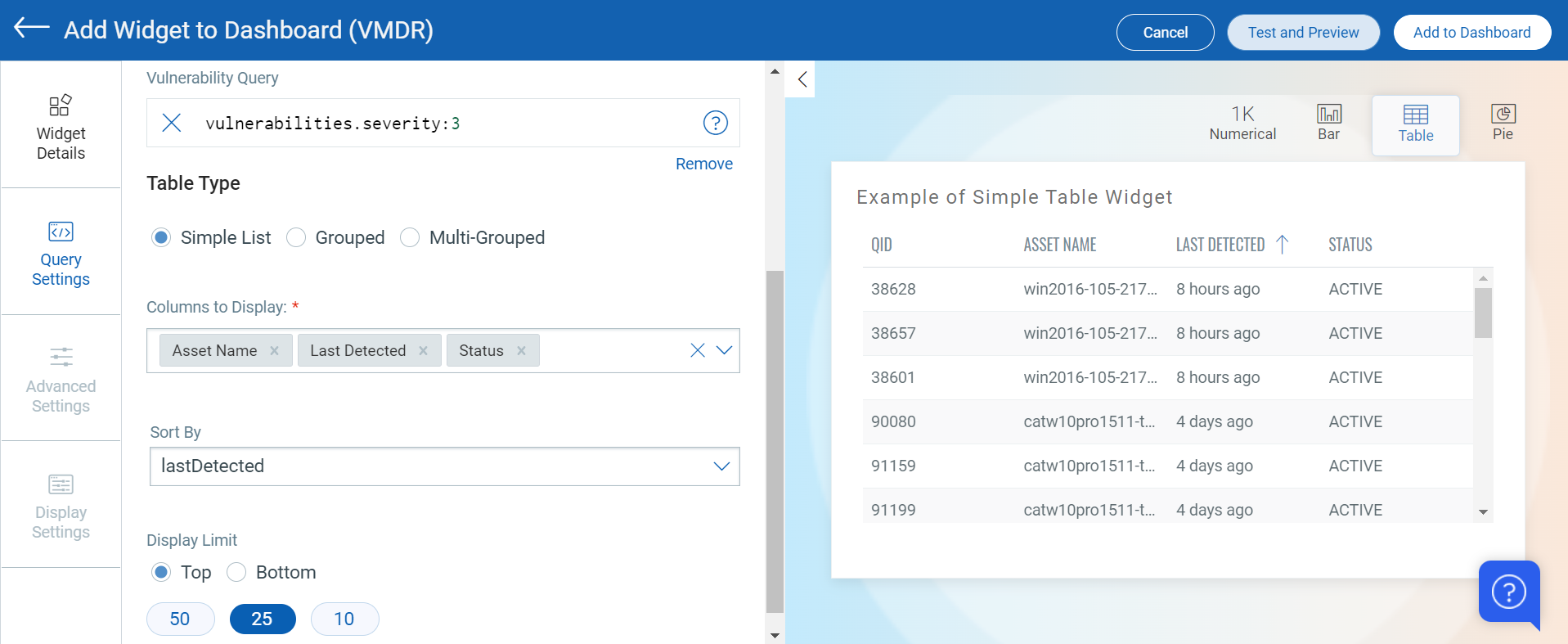
Task: Open the query help question mark icon
Action: click(x=716, y=123)
